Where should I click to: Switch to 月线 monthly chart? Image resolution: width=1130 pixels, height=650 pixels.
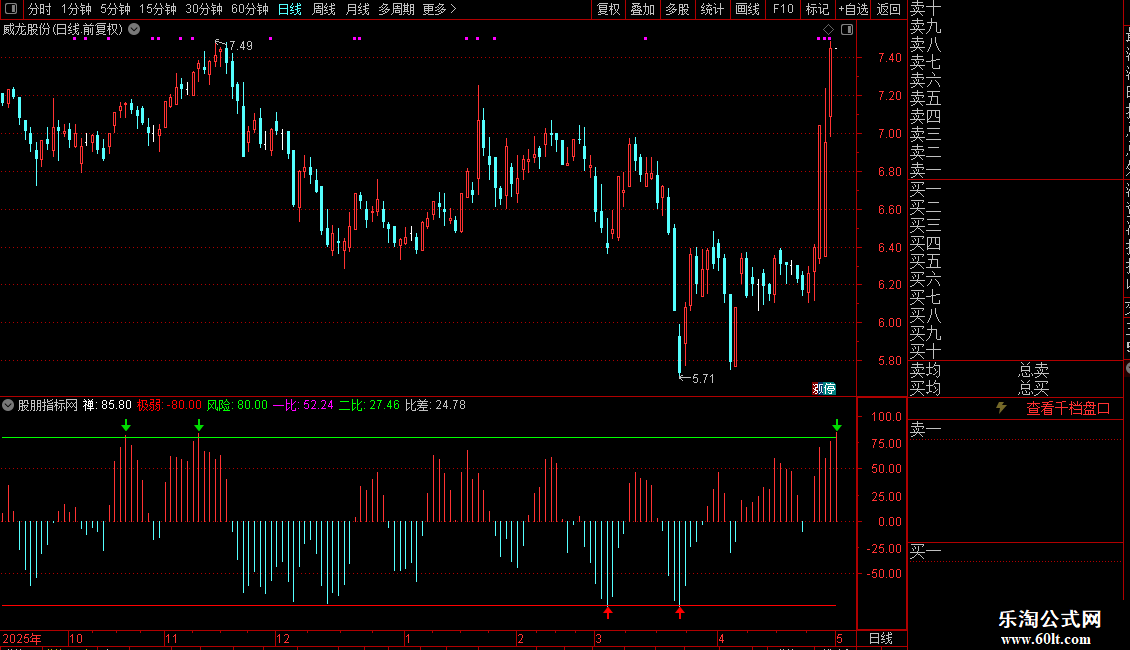[357, 9]
